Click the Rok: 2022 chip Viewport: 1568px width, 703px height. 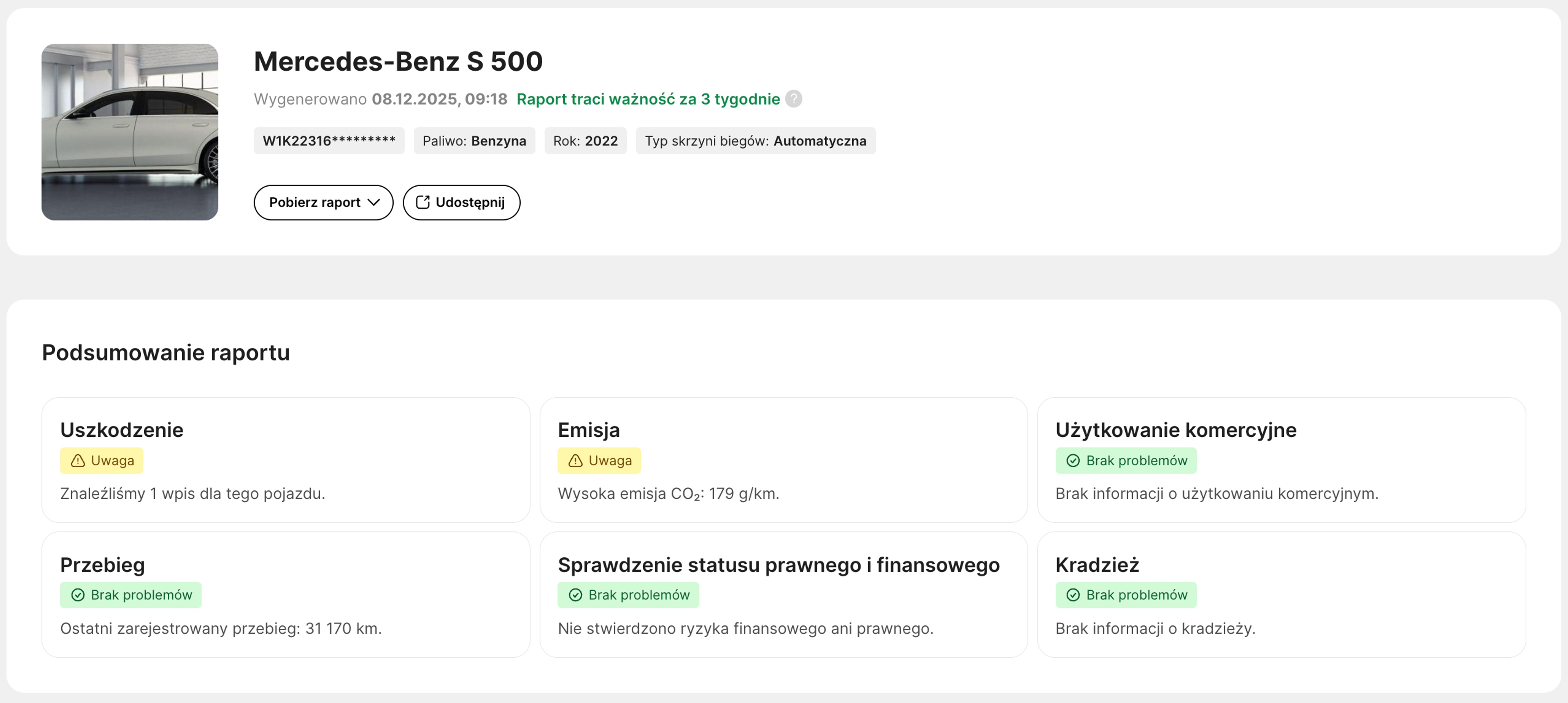point(586,140)
